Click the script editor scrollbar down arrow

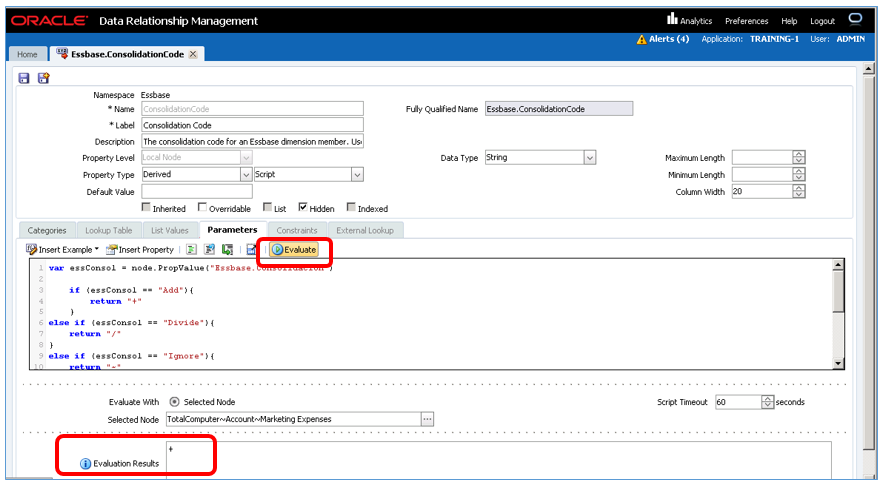tap(838, 363)
